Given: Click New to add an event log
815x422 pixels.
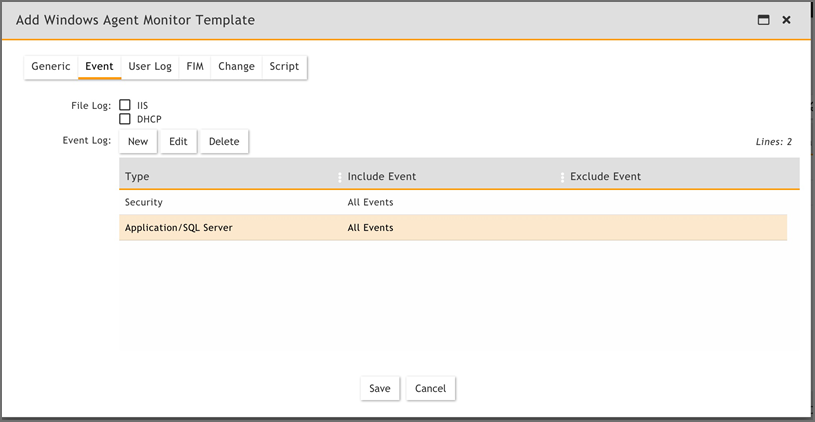Looking at the screenshot, I should (x=138, y=142).
